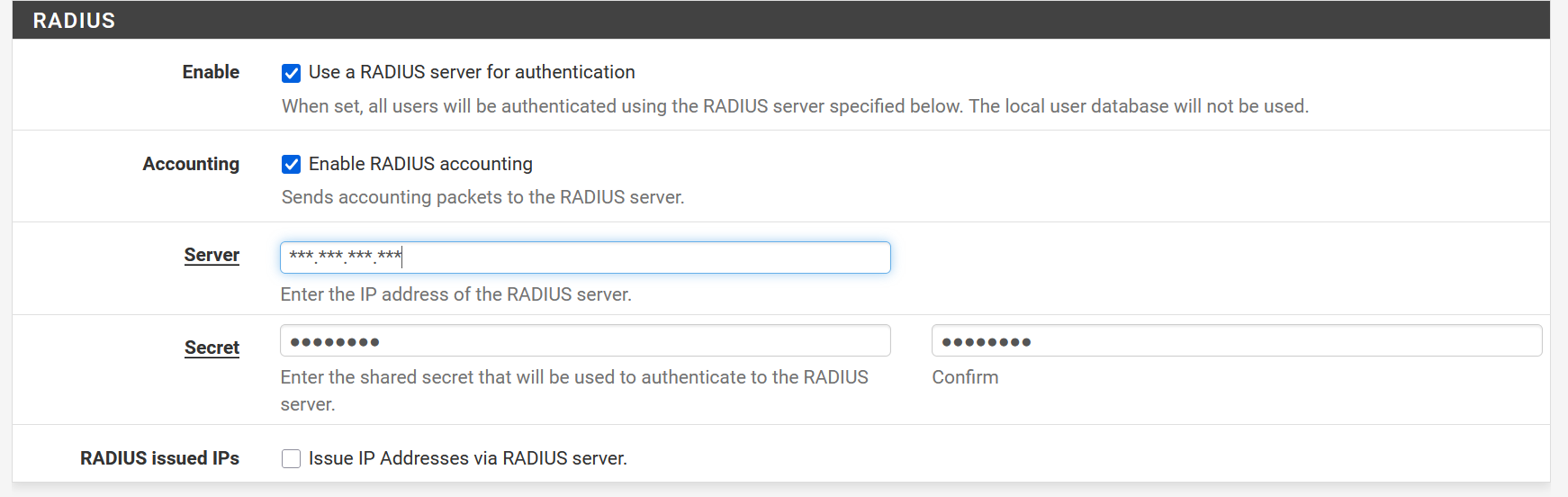The width and height of the screenshot is (1568, 497).
Task: Focus the first Secret password field
Action: pos(585,341)
